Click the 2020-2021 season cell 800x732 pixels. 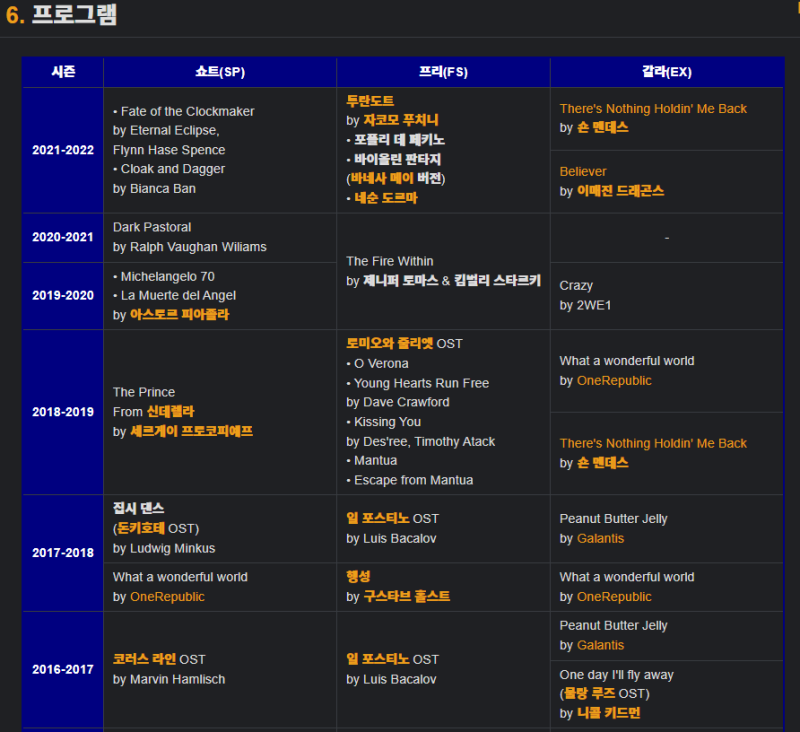63,237
